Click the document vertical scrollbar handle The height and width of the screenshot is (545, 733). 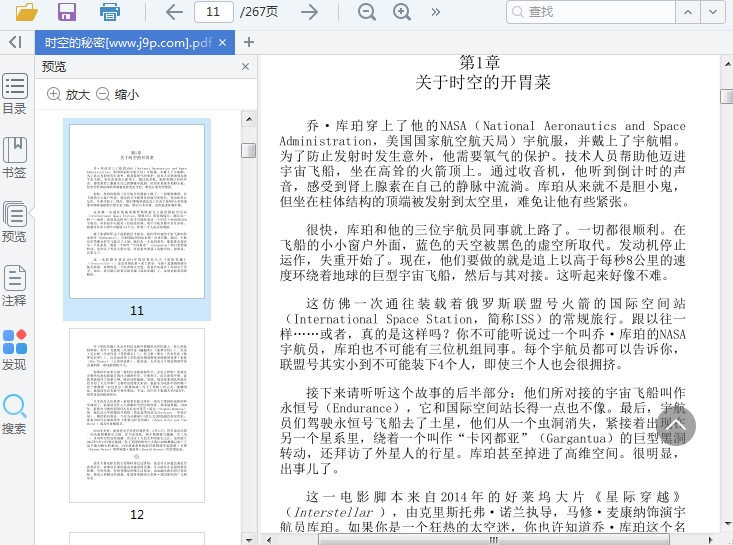click(x=727, y=96)
